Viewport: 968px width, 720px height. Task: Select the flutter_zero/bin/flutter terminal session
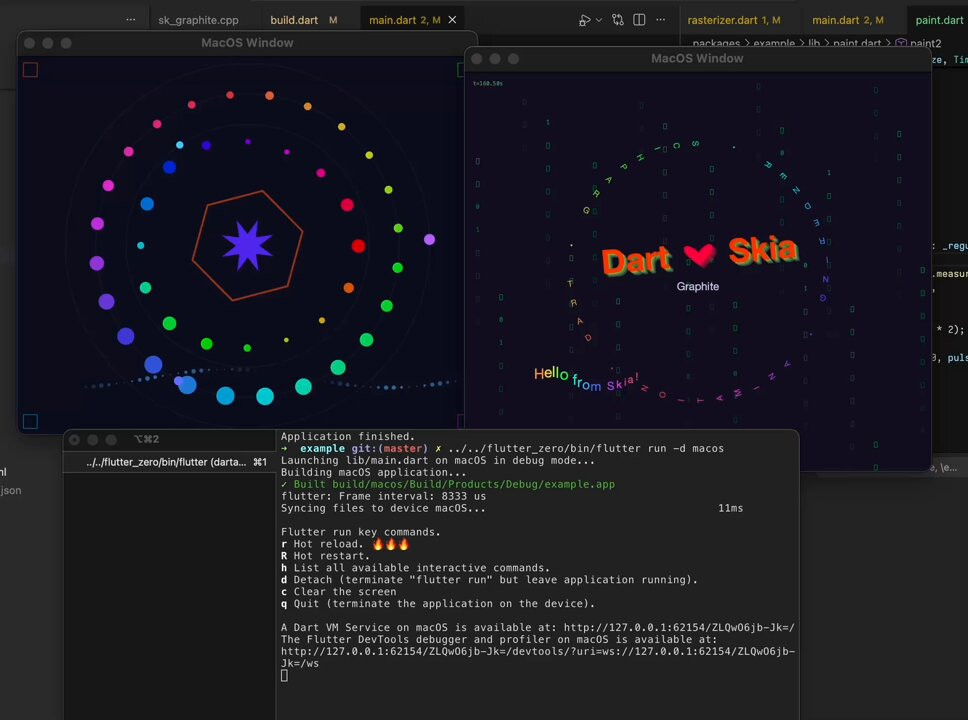(168, 462)
